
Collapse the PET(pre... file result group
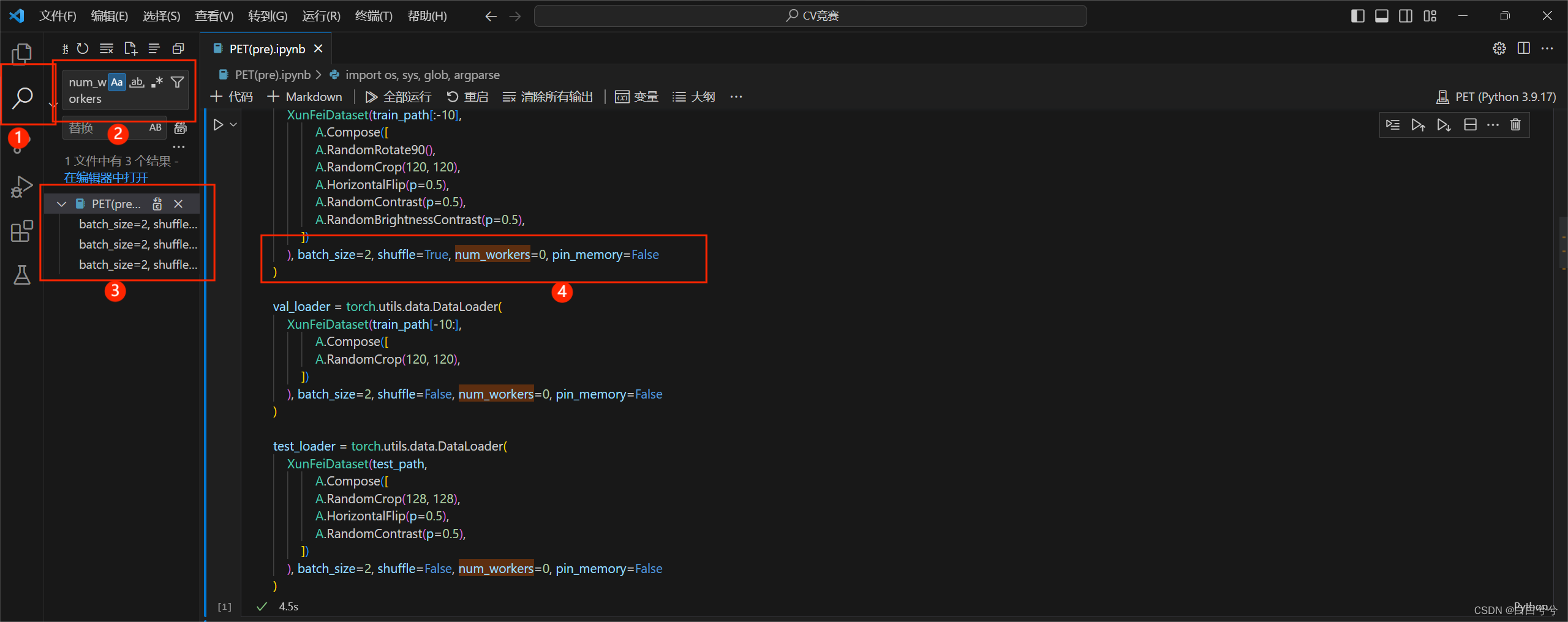61,204
